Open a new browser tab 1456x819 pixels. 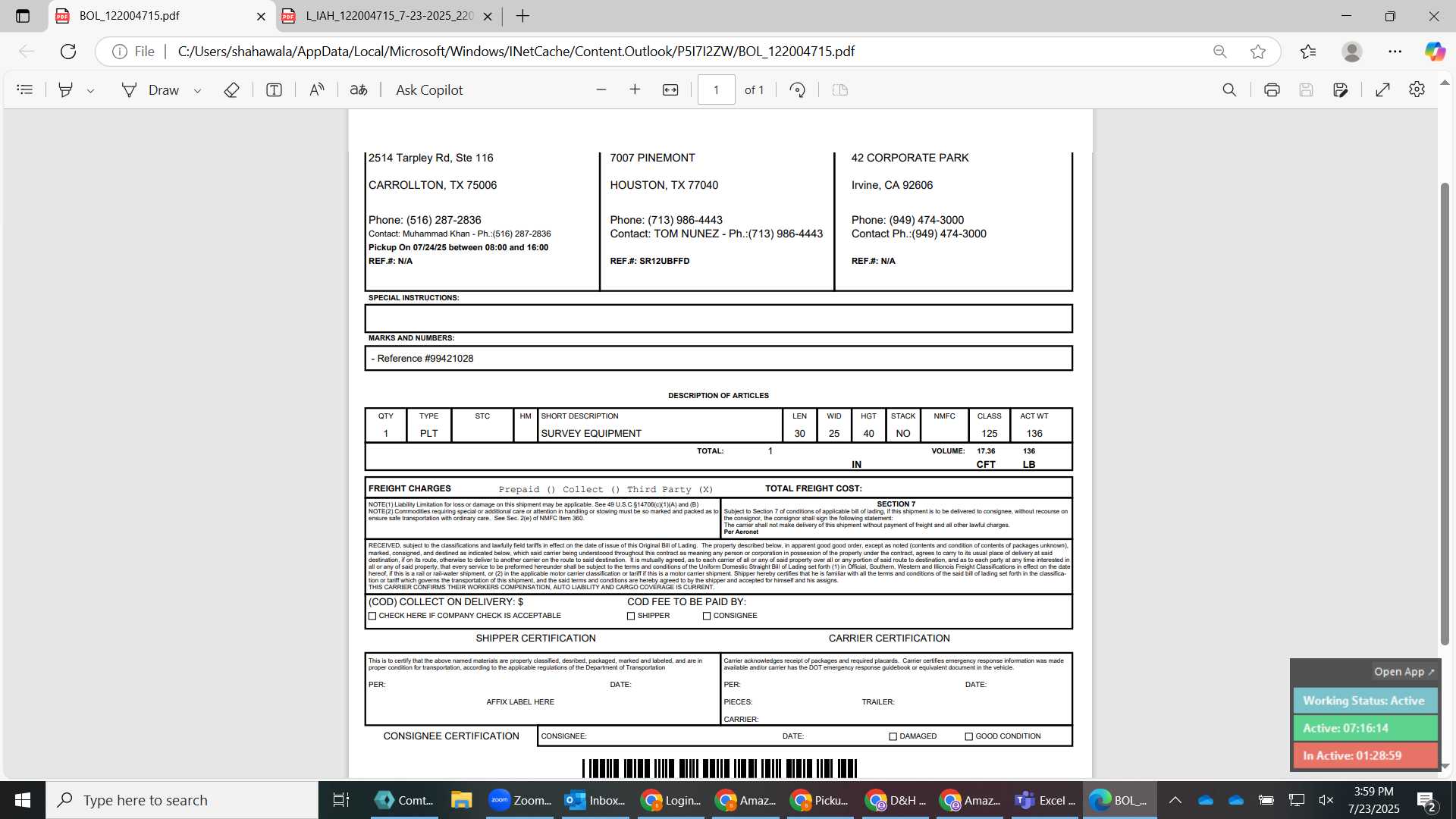coord(522,16)
